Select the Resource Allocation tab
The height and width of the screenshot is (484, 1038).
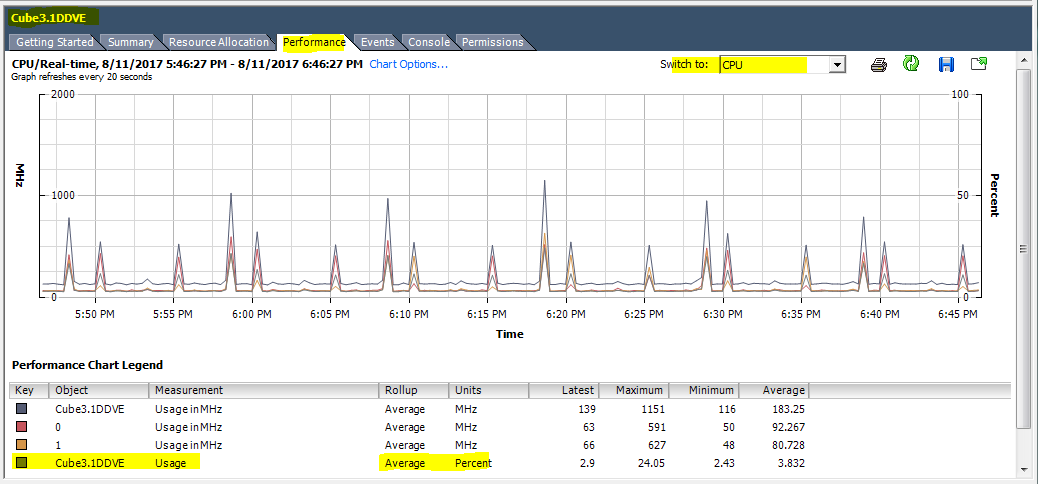[218, 42]
